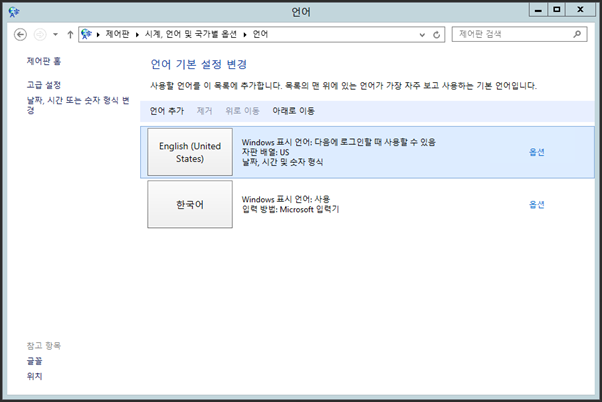Click 제거 toolbar command
Image resolution: width=602 pixels, height=402 pixels.
click(x=204, y=111)
